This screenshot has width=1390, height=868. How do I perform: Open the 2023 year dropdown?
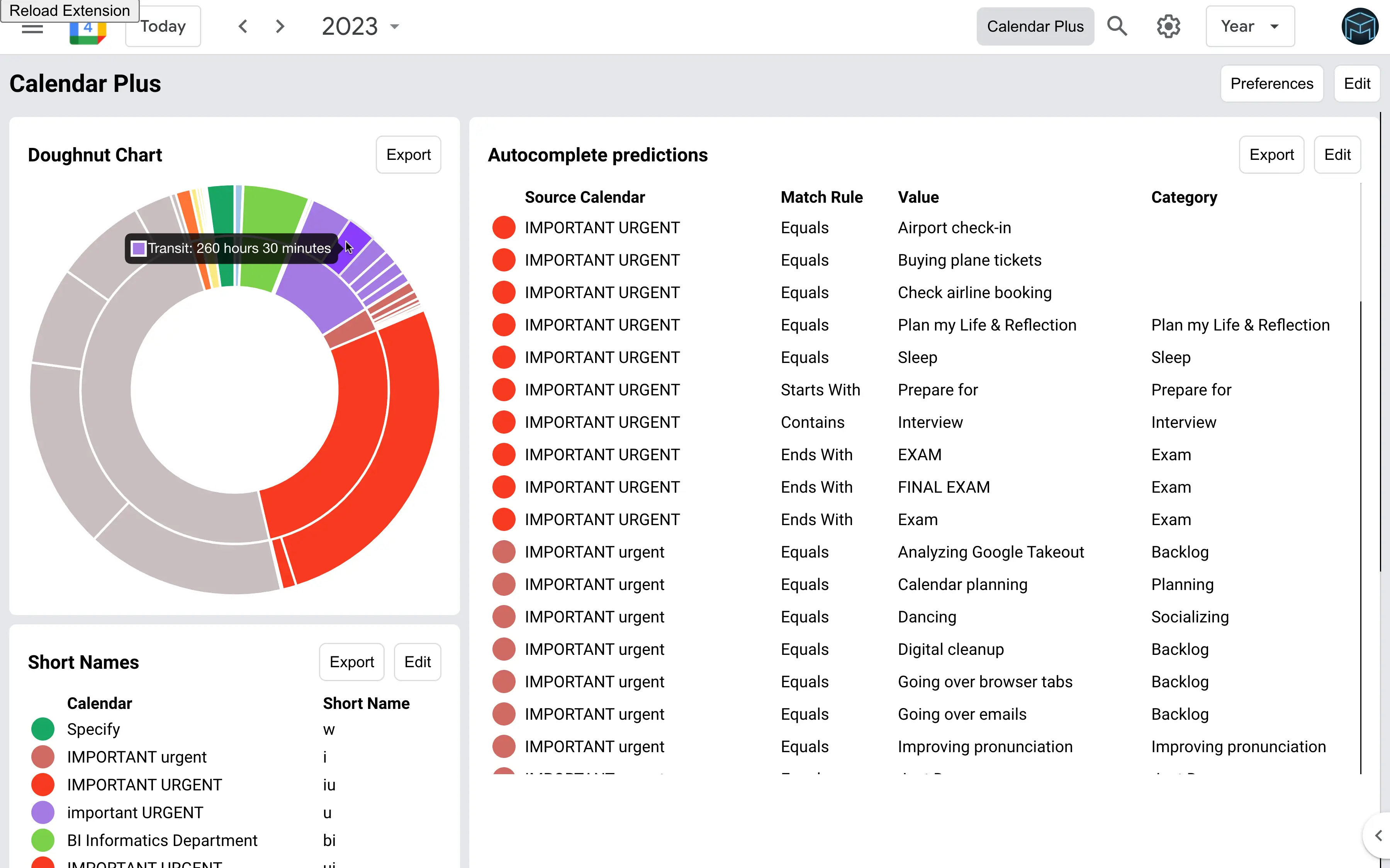(x=360, y=26)
